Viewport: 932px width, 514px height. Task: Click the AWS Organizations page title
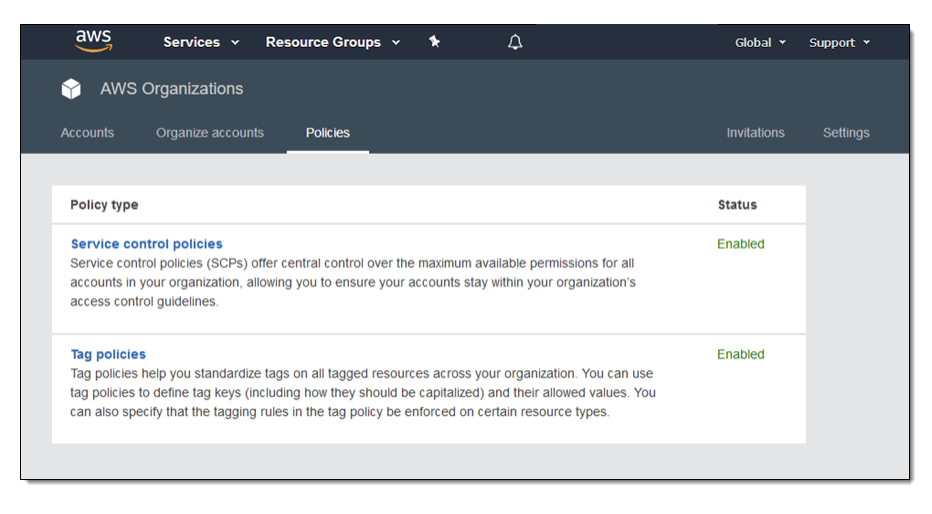point(171,89)
